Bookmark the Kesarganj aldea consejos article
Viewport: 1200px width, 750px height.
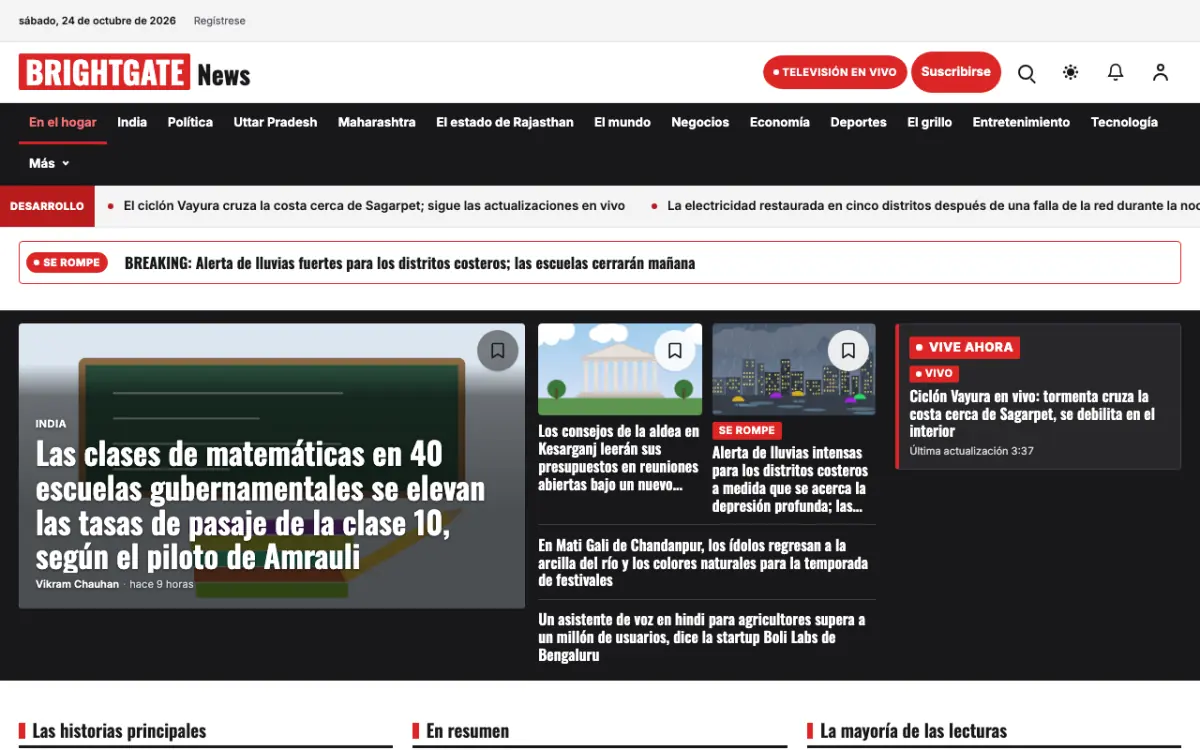pos(675,351)
